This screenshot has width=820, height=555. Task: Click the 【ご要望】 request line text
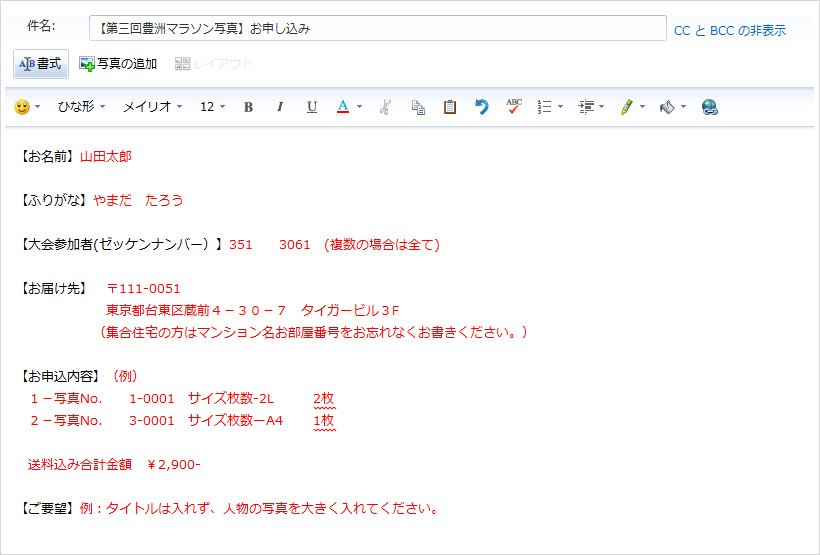pos(229,508)
